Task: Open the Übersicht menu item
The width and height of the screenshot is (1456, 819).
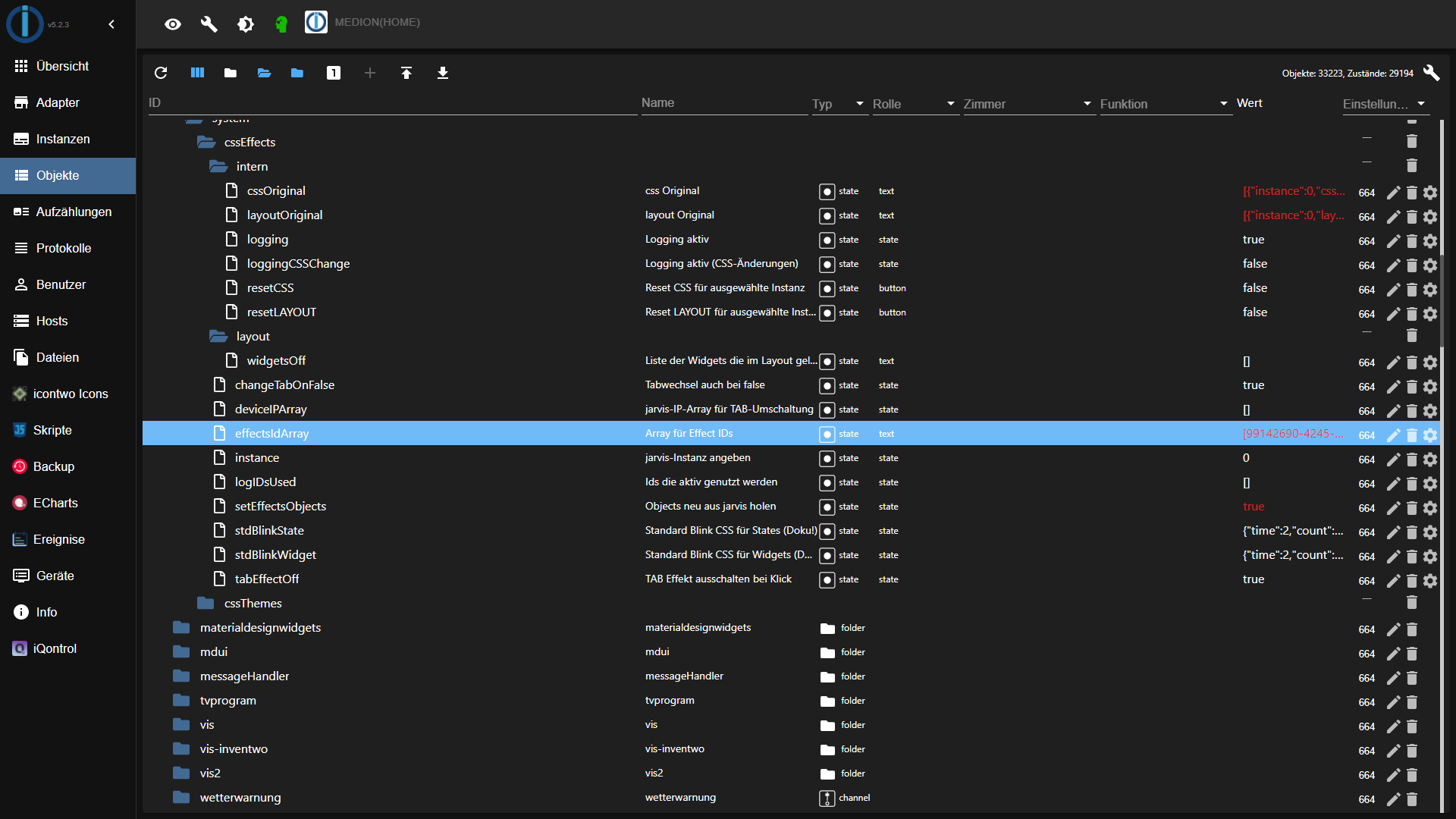Action: coord(68,66)
